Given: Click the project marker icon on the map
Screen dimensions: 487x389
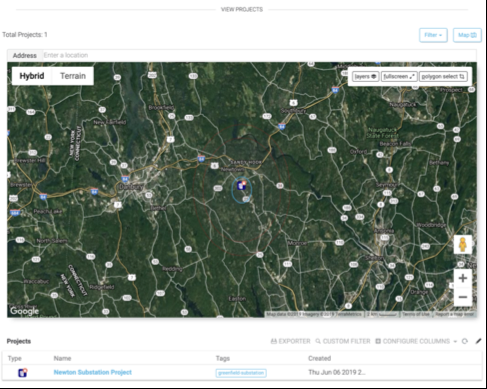Looking at the screenshot, I should [242, 185].
